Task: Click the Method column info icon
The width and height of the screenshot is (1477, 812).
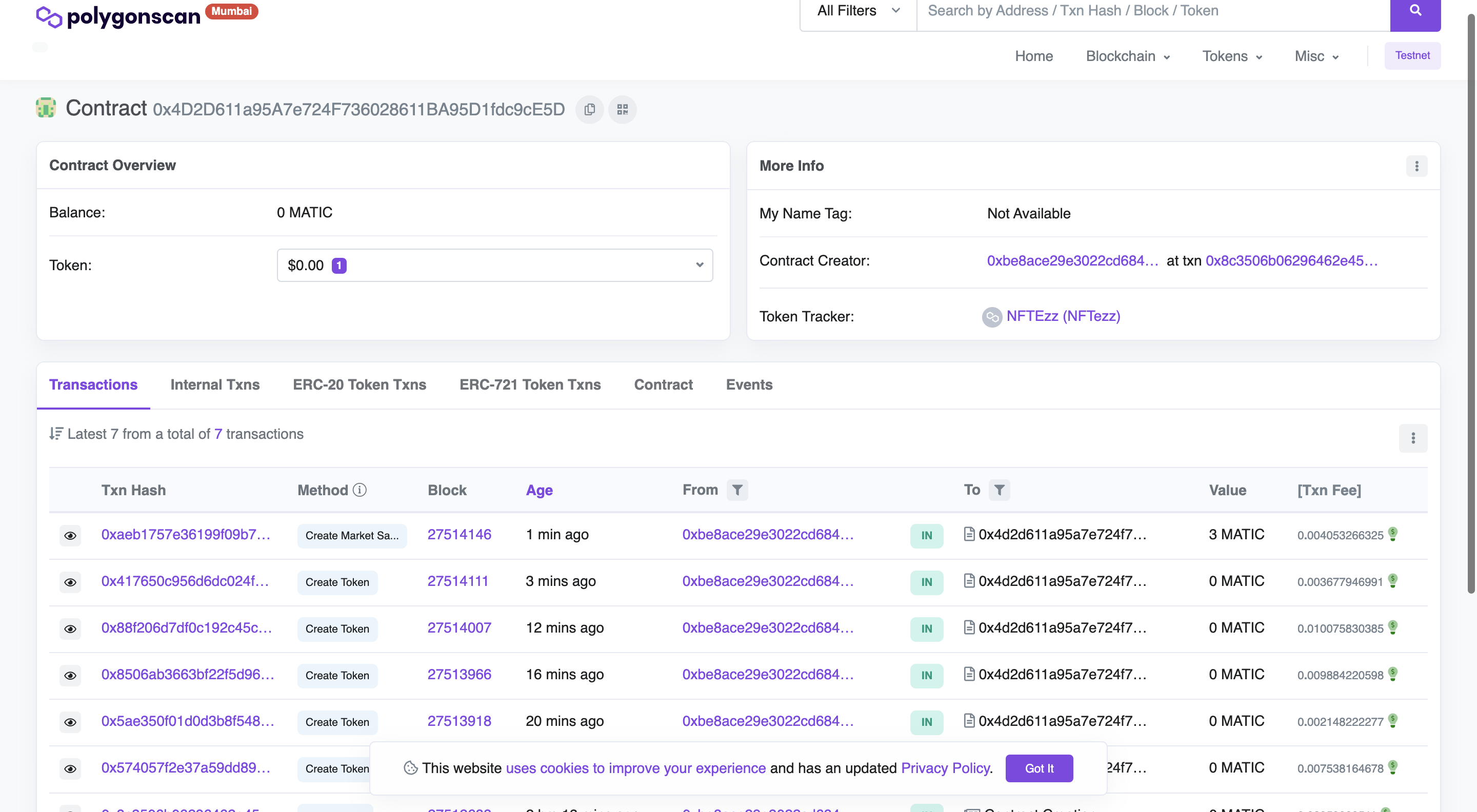Action: tap(360, 490)
